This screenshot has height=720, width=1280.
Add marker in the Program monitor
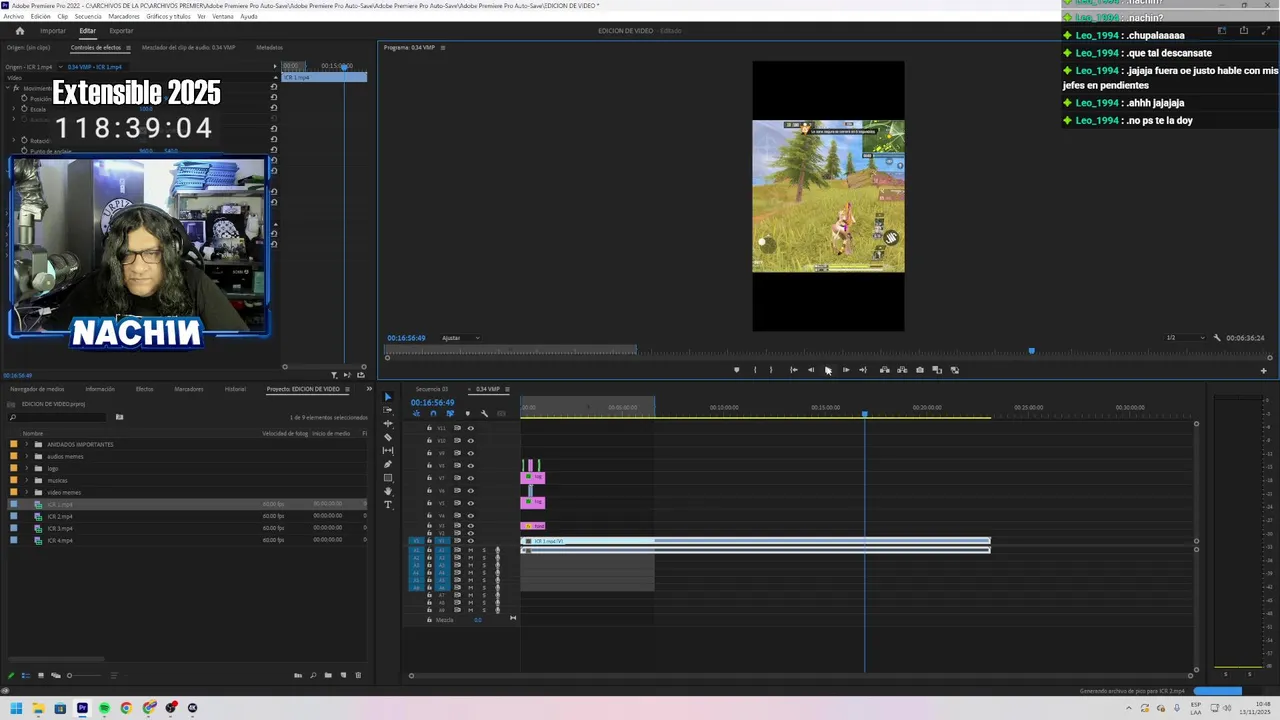click(x=737, y=370)
